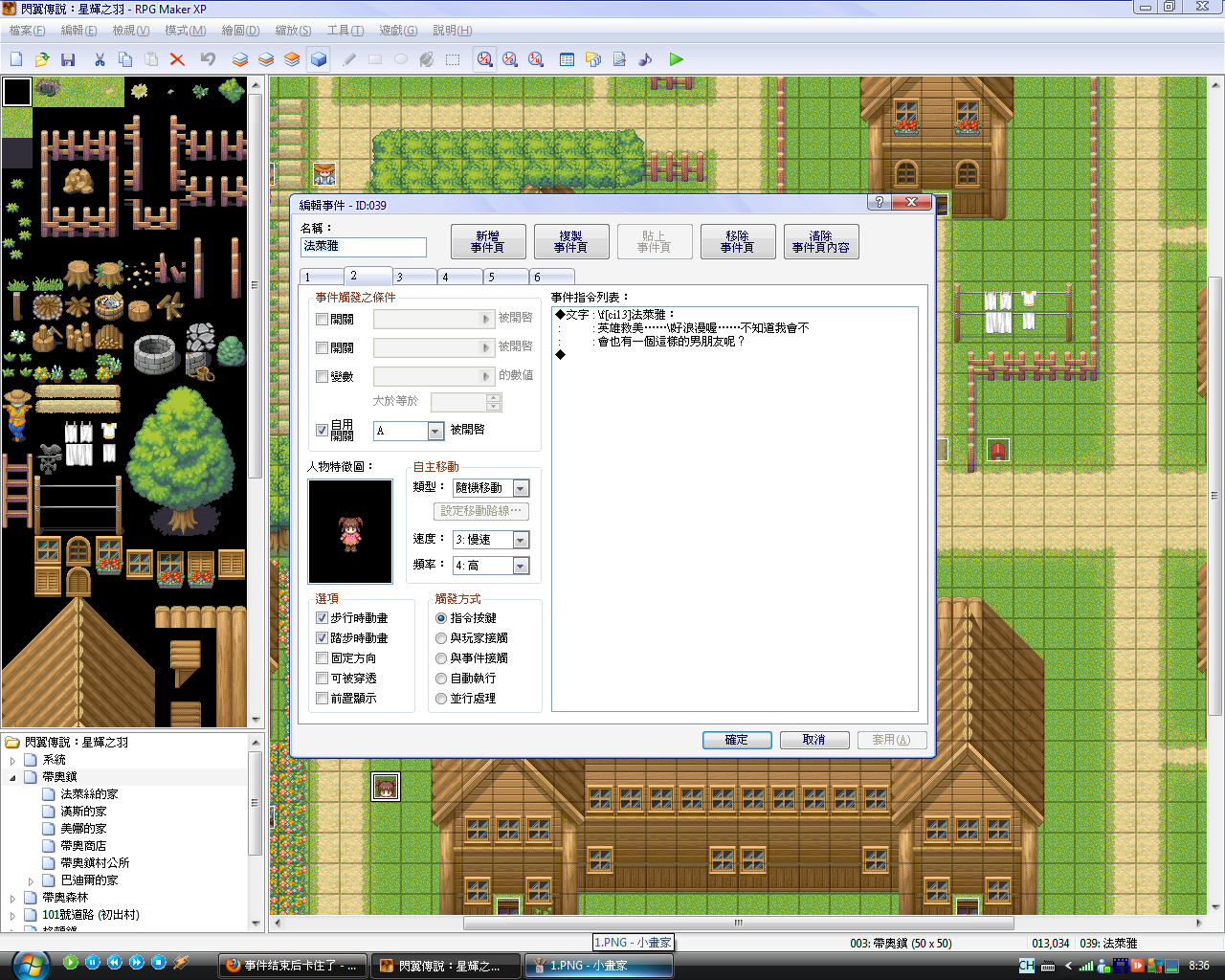The image size is (1225, 980).
Task: Enable the first 開關 switch condition checkbox
Action: click(323, 319)
